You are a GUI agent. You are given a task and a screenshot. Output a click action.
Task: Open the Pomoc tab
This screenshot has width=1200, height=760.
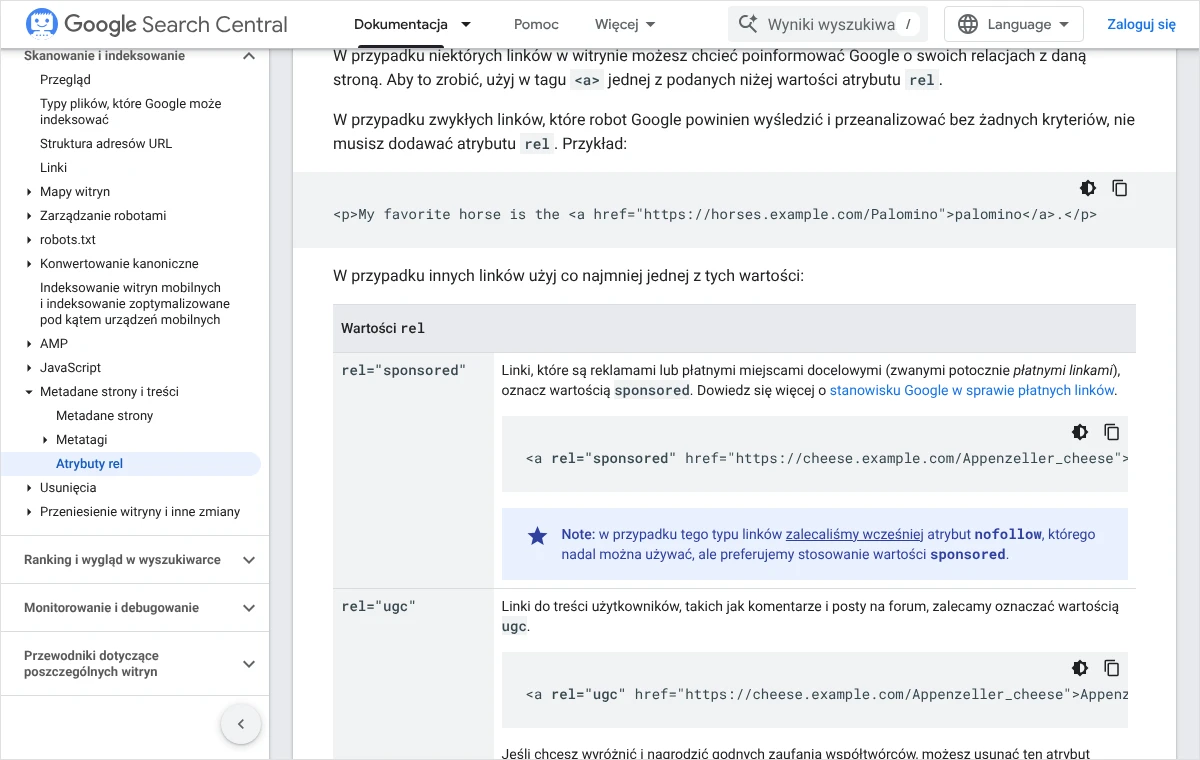(x=536, y=24)
